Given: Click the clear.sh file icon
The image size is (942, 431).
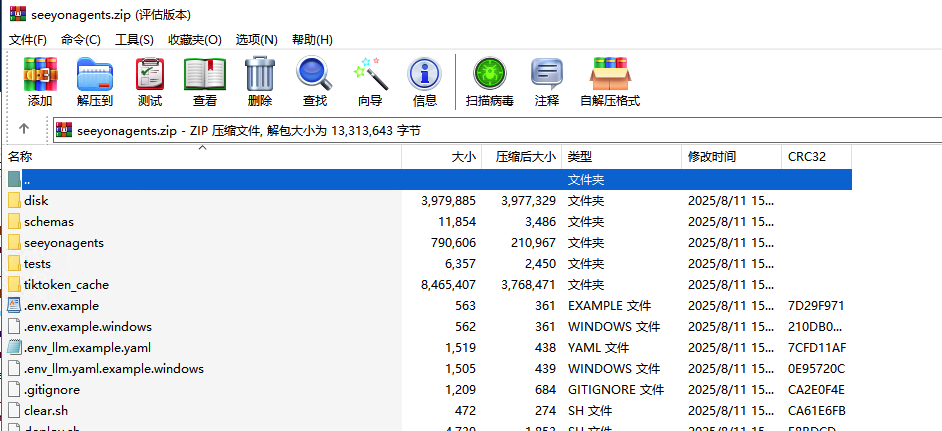Looking at the screenshot, I should pos(14,411).
